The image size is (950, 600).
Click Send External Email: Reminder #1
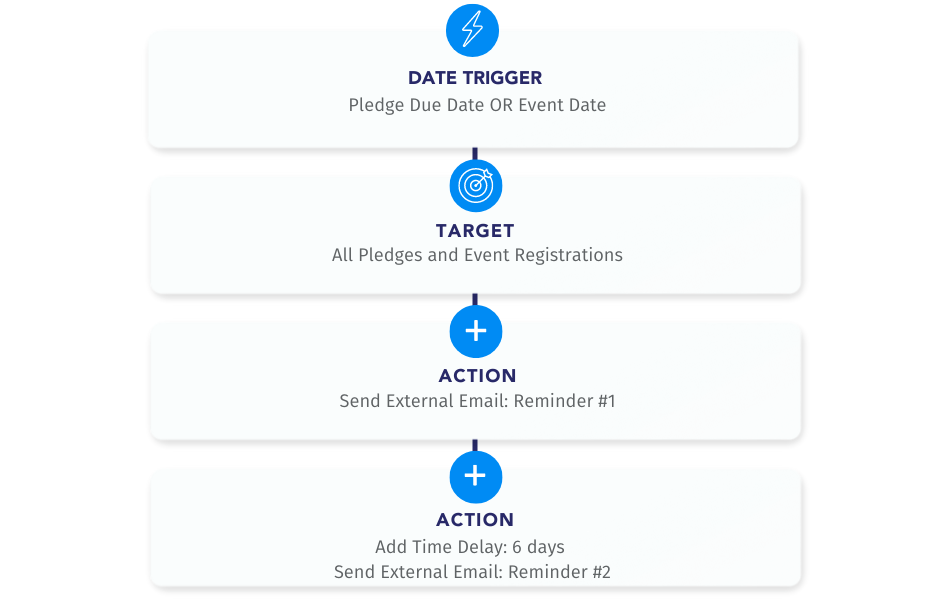[x=477, y=401]
